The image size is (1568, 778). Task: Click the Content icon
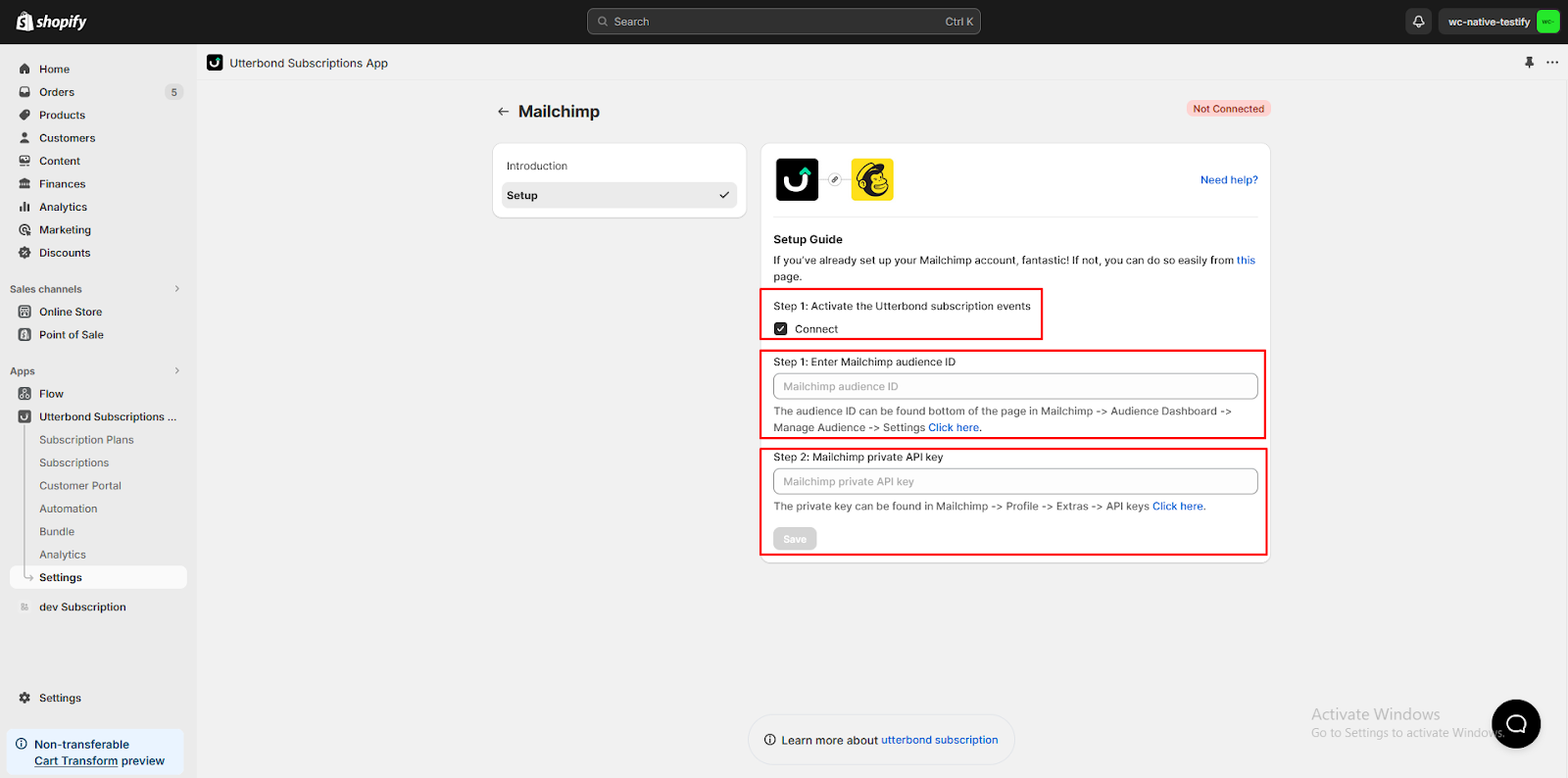(24, 162)
